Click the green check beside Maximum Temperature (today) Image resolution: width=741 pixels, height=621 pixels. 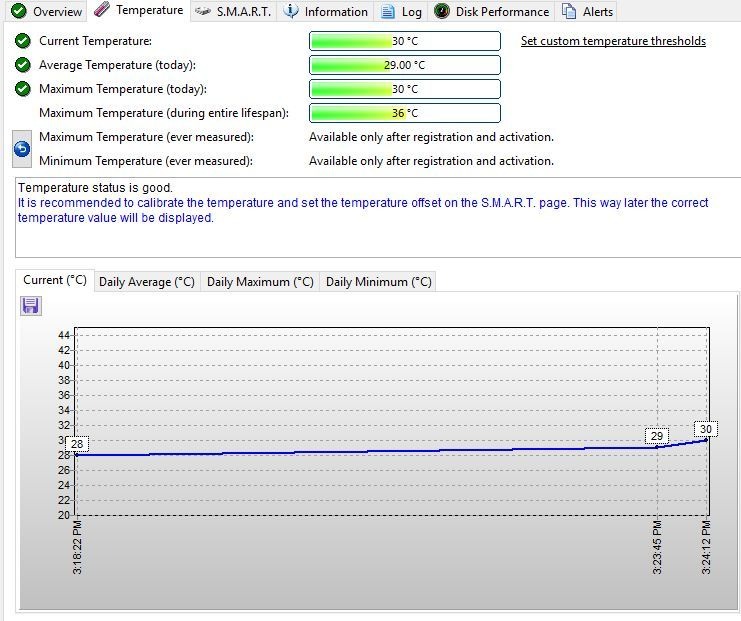coord(23,89)
